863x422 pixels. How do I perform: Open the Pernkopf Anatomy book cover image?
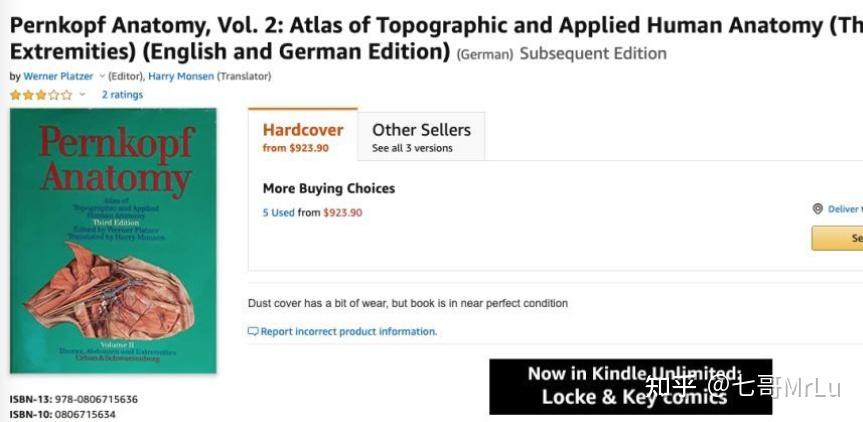(x=113, y=240)
